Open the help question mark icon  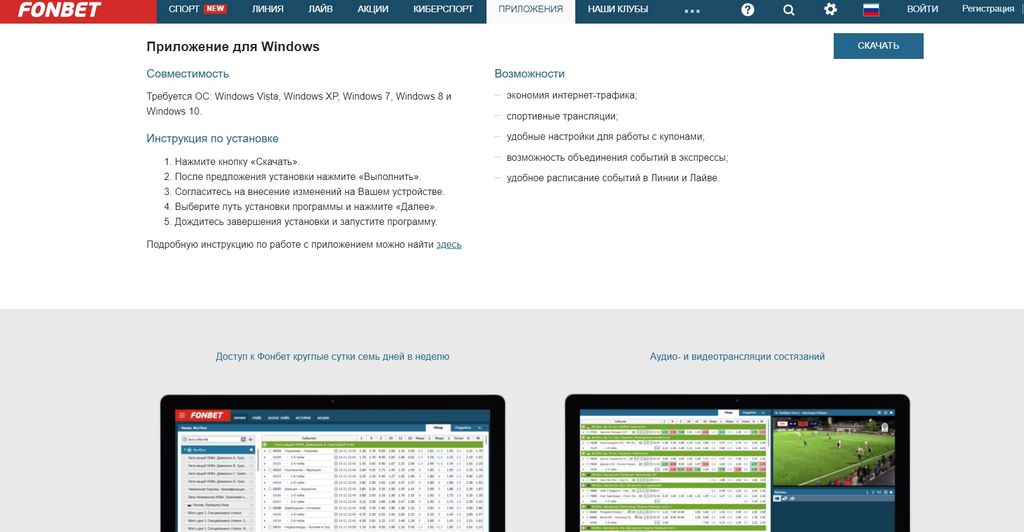click(748, 10)
